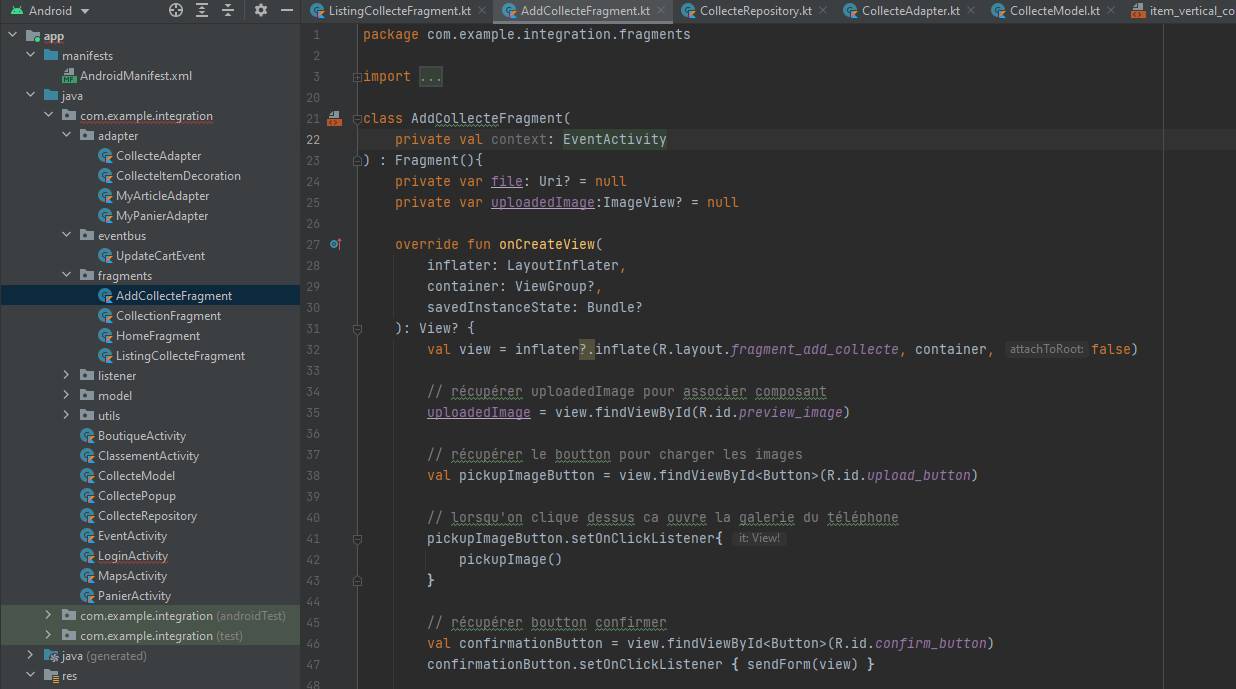Click line number 22 in gutter
The width and height of the screenshot is (1236, 689).
pyautogui.click(x=314, y=140)
